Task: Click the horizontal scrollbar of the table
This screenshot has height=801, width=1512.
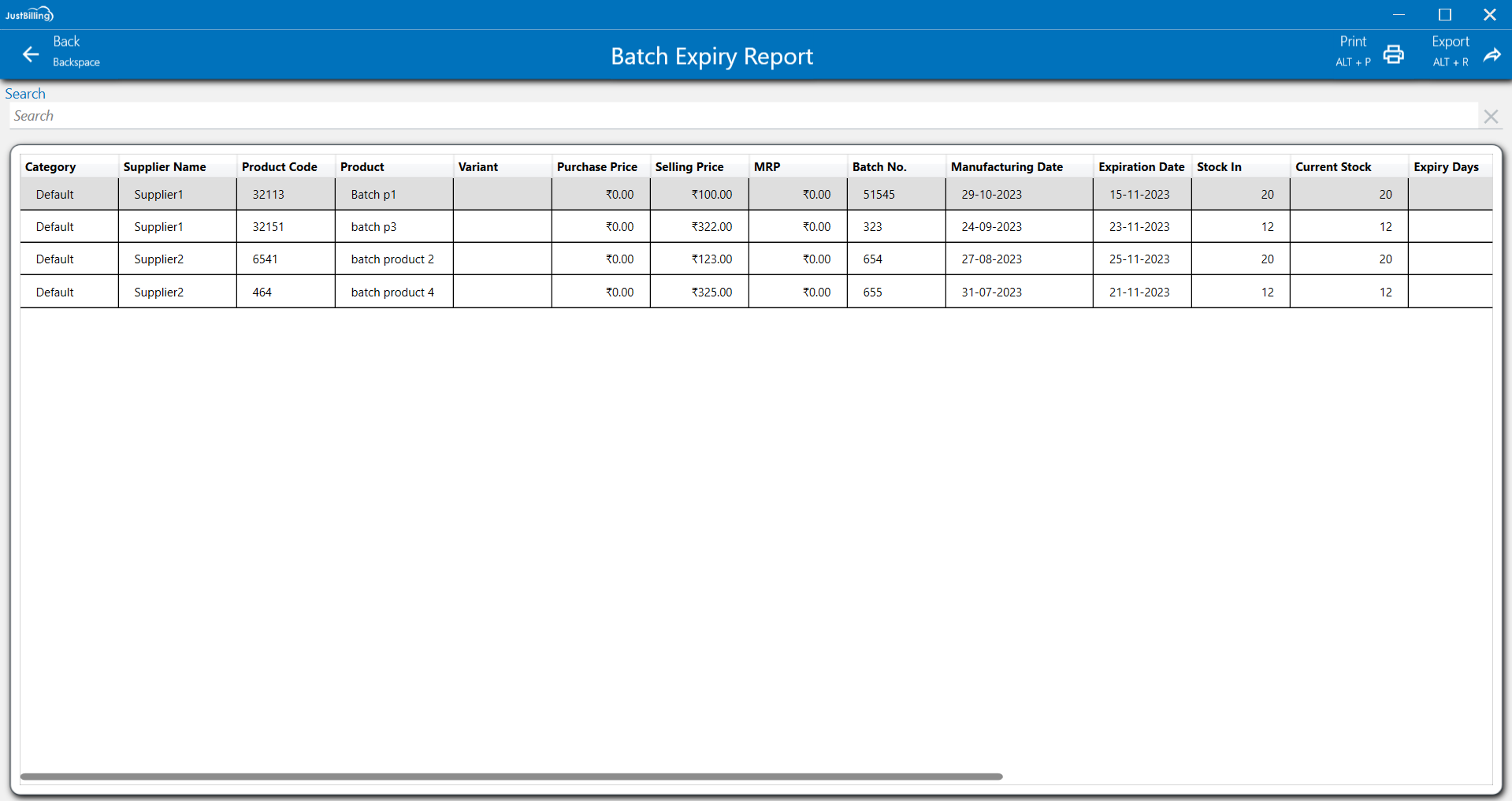Action: tap(511, 777)
